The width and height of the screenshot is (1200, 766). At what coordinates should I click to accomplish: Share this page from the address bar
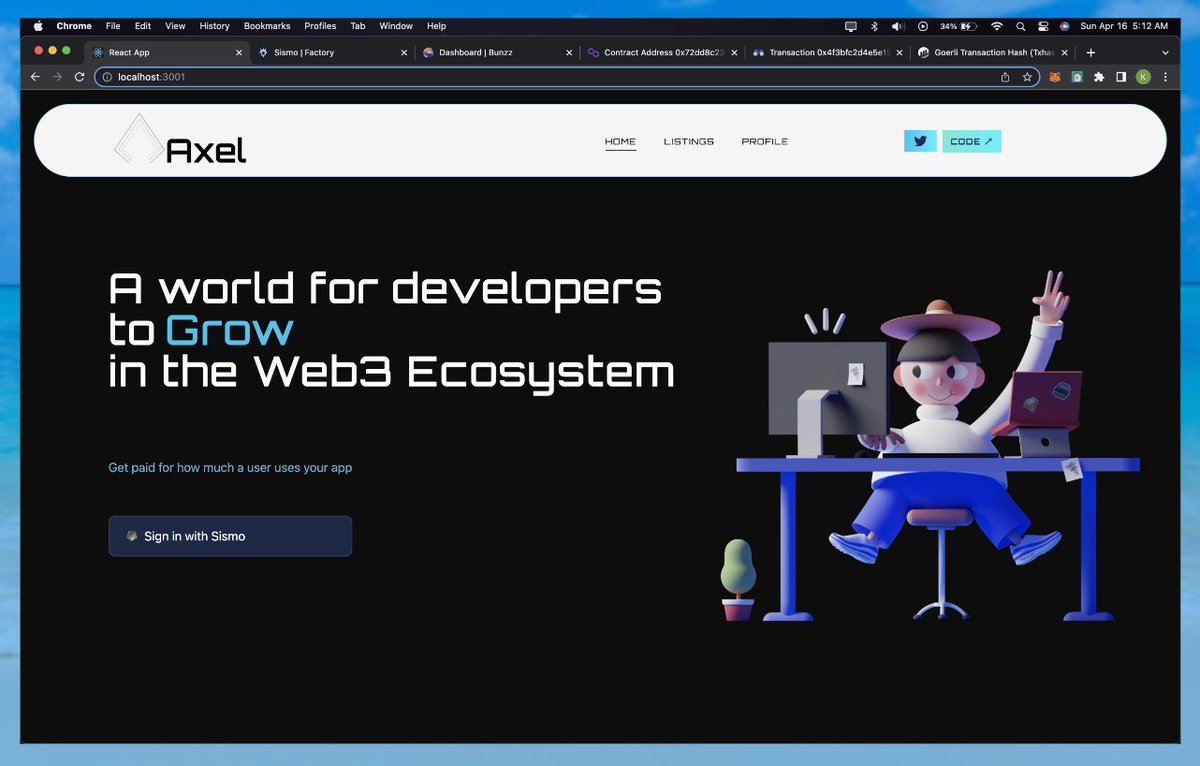[1005, 77]
